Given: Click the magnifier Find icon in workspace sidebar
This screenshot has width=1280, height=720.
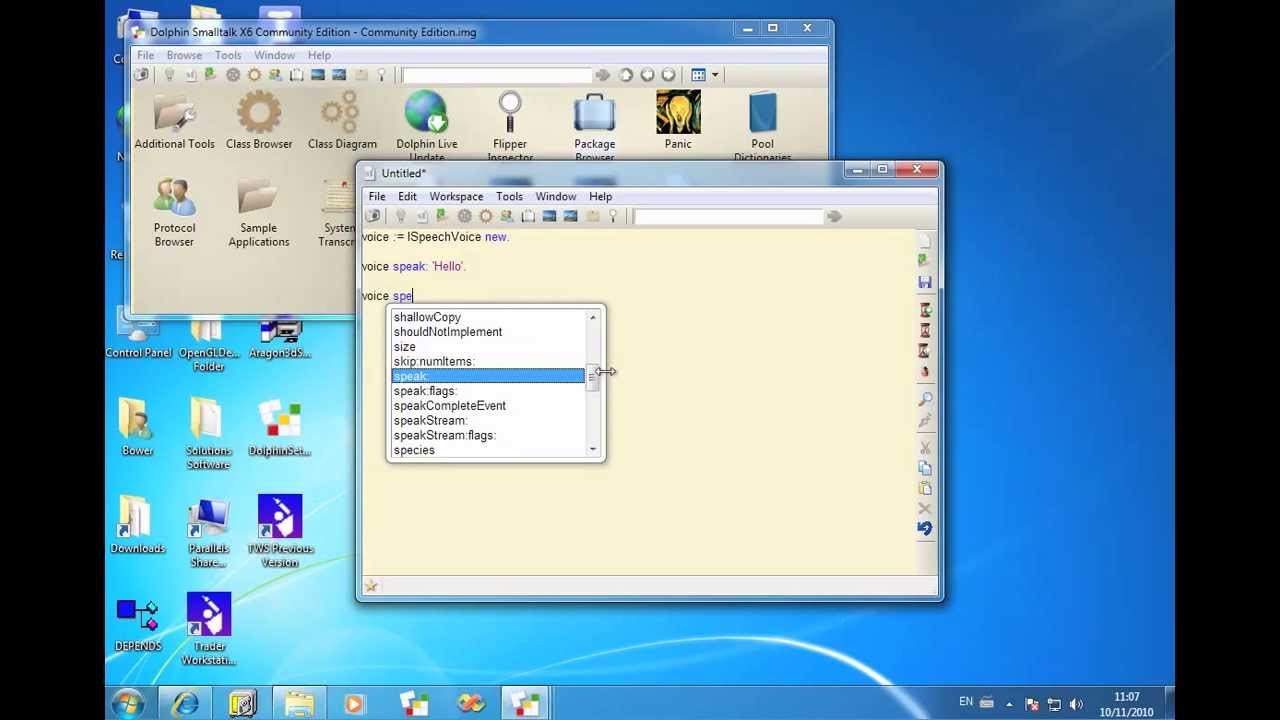Looking at the screenshot, I should click(925, 399).
